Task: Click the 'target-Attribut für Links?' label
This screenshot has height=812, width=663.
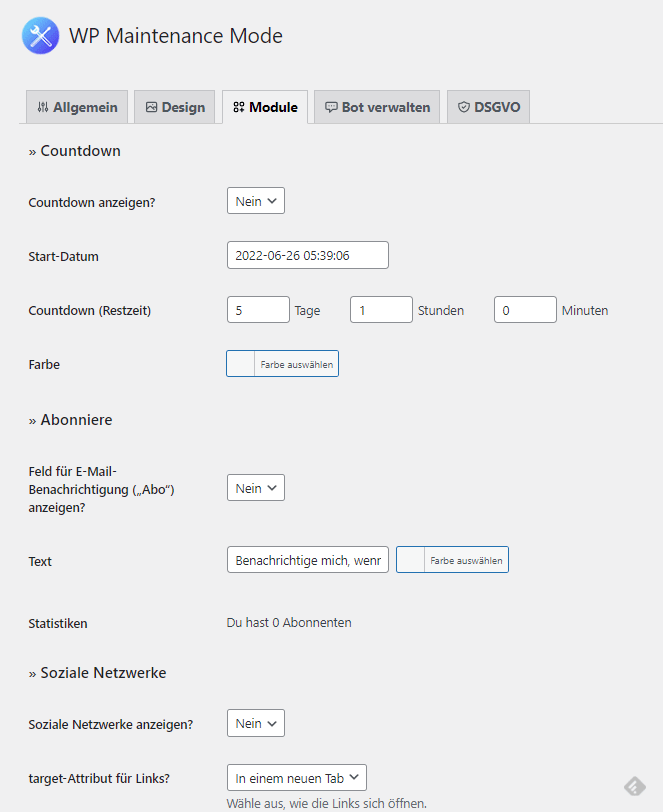Action: tap(99, 778)
